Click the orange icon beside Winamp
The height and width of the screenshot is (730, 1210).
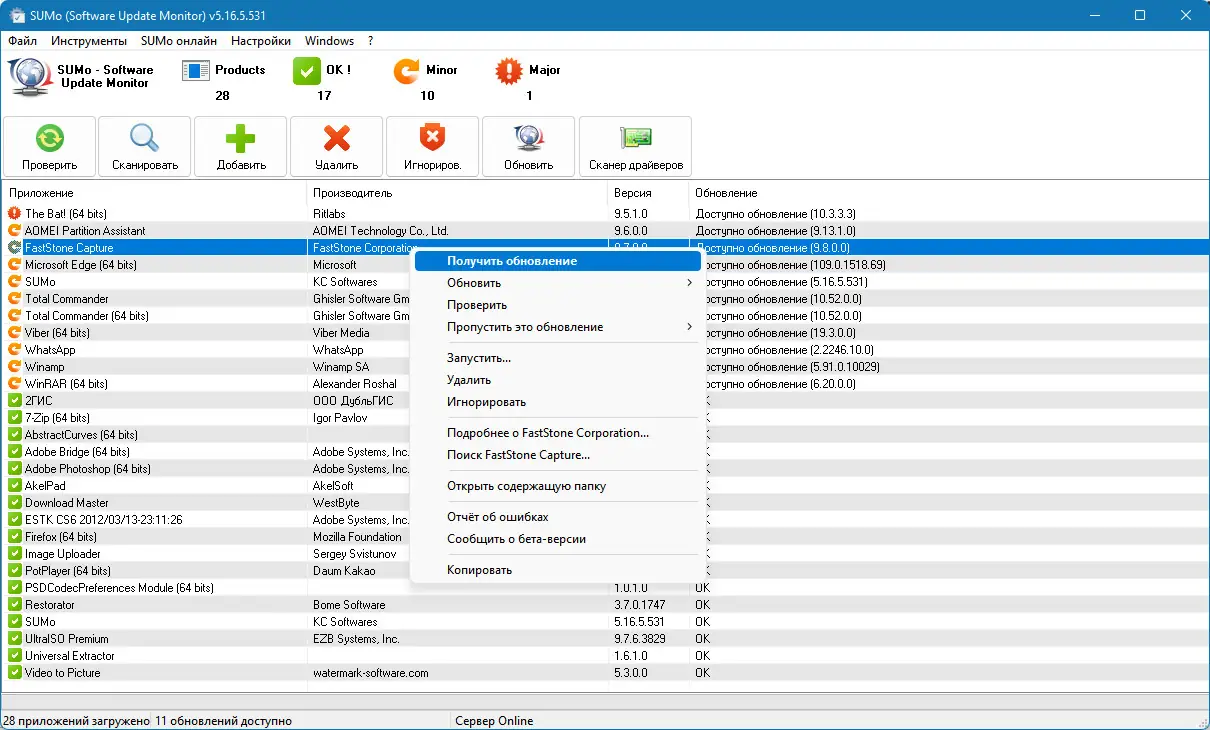(x=14, y=367)
